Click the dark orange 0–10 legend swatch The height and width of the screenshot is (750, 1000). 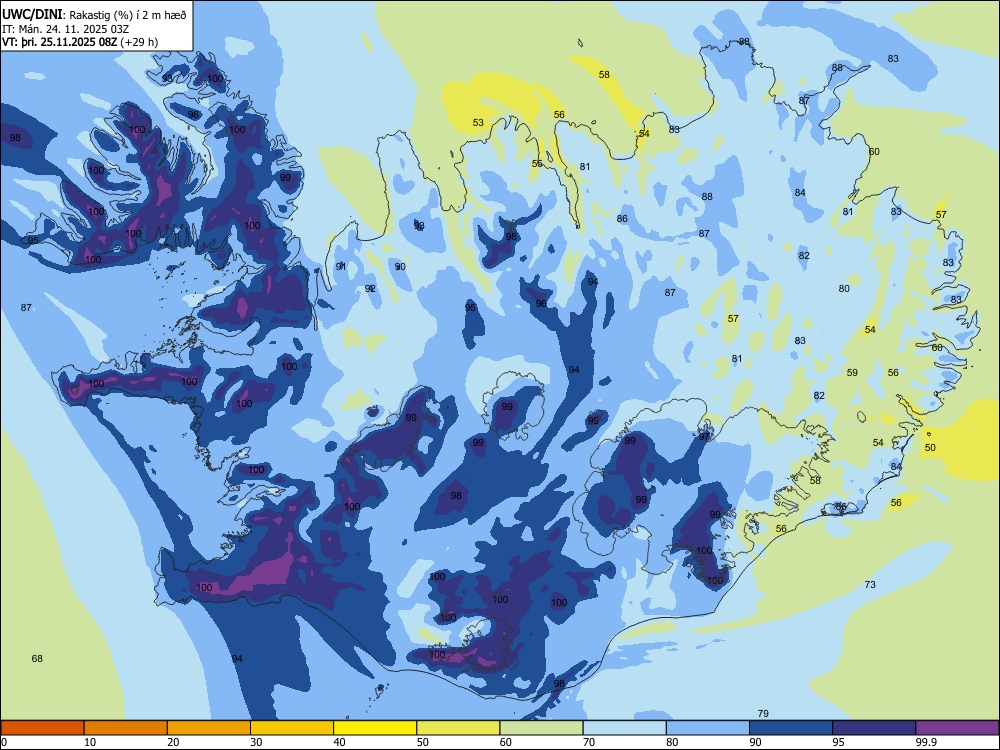[42, 728]
